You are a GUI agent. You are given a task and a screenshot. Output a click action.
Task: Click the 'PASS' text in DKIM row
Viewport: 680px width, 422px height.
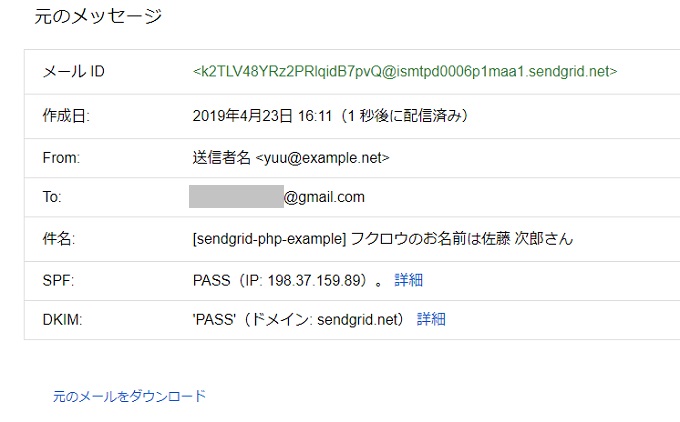click(214, 320)
